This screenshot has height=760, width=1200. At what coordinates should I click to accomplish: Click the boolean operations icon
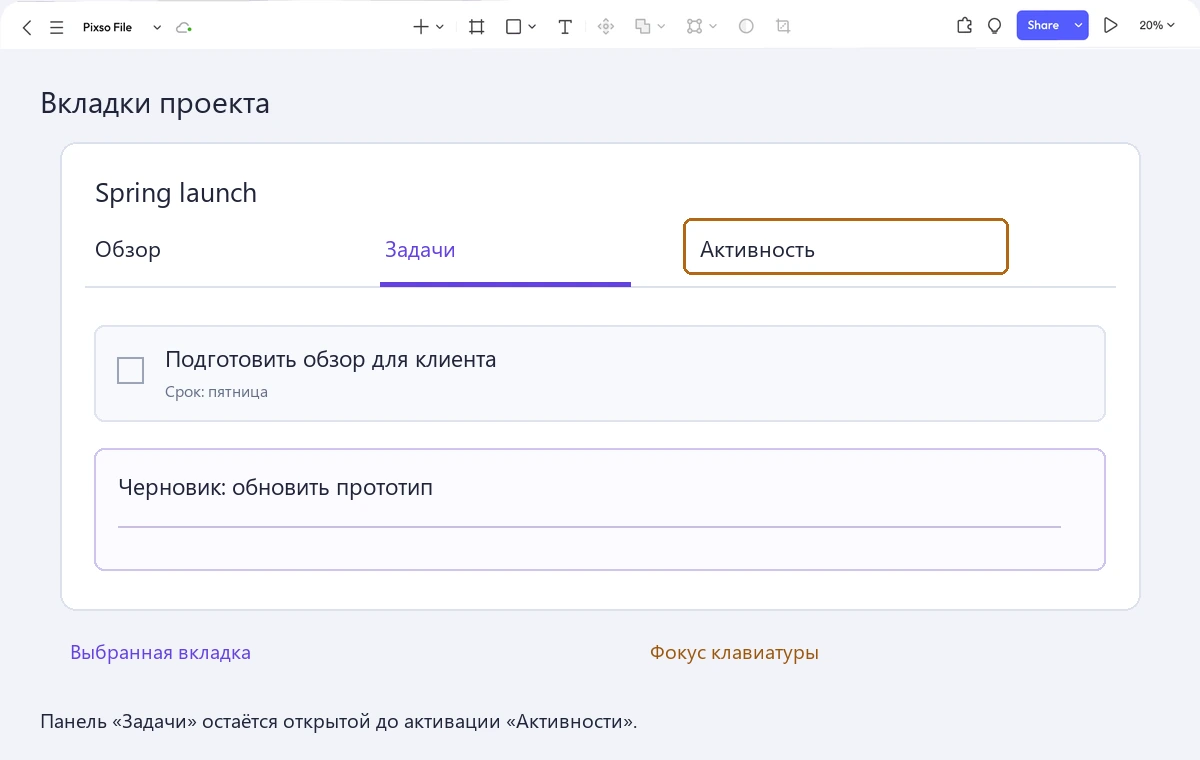point(644,27)
